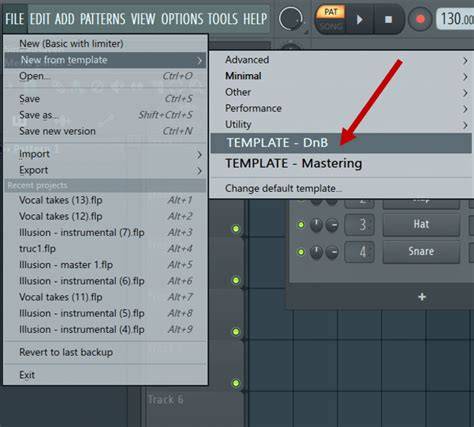
Task: Open the ADD menu
Action: (x=65, y=19)
